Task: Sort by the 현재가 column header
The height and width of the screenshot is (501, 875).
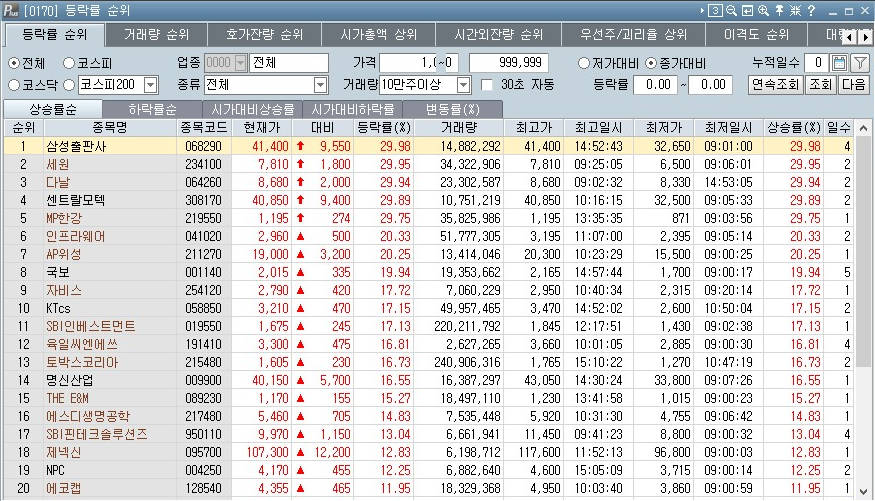Action: tap(262, 128)
